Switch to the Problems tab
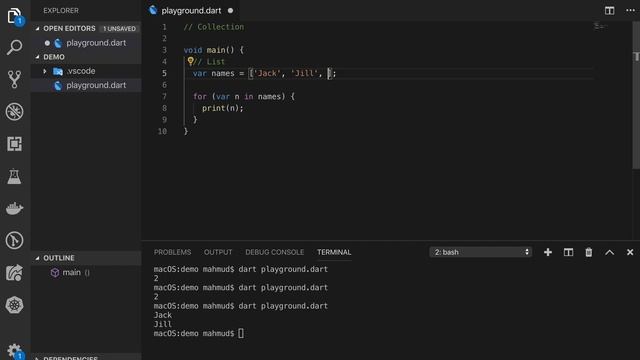The height and width of the screenshot is (360, 640). point(172,252)
